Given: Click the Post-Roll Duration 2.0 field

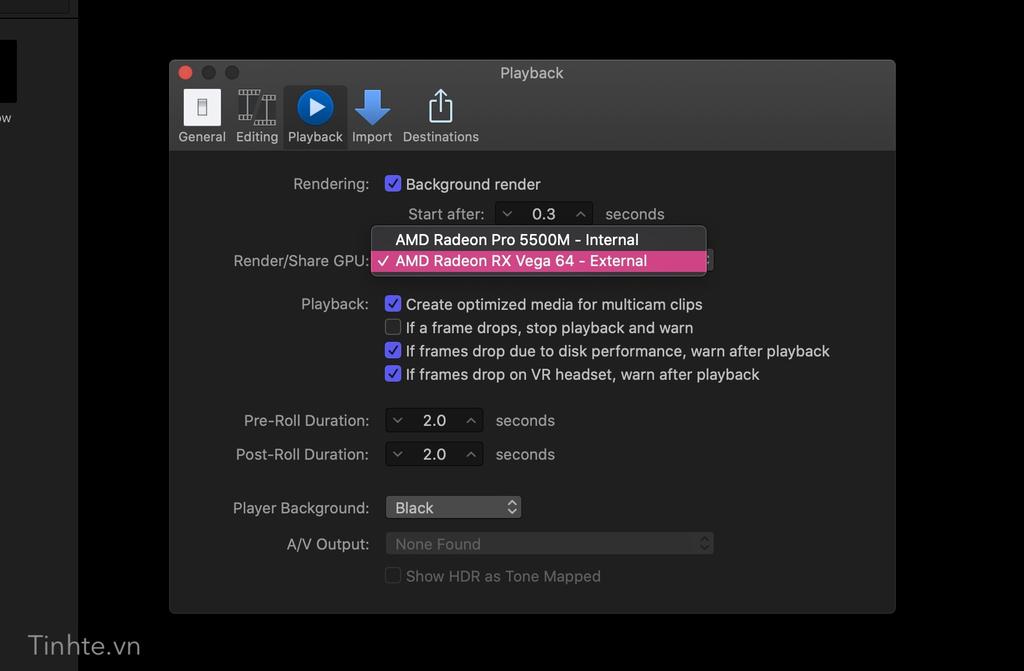Looking at the screenshot, I should click(434, 454).
